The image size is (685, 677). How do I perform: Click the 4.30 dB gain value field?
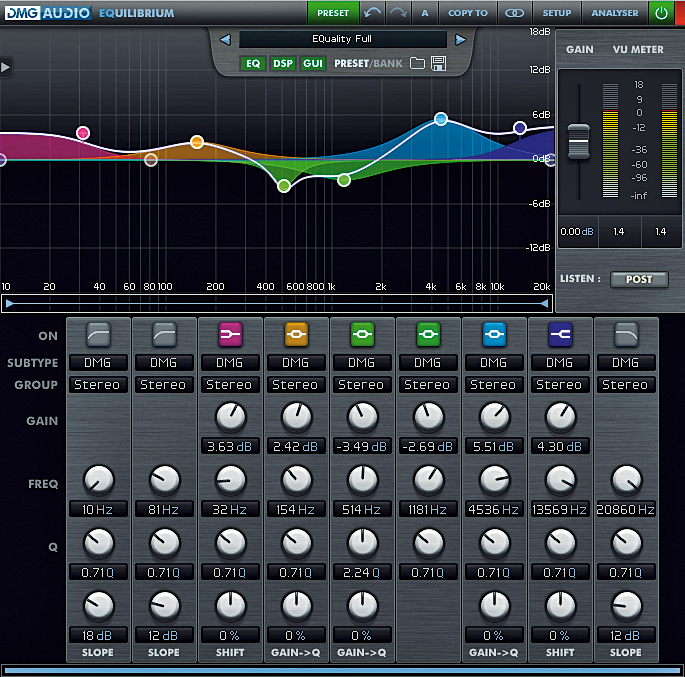tap(560, 446)
